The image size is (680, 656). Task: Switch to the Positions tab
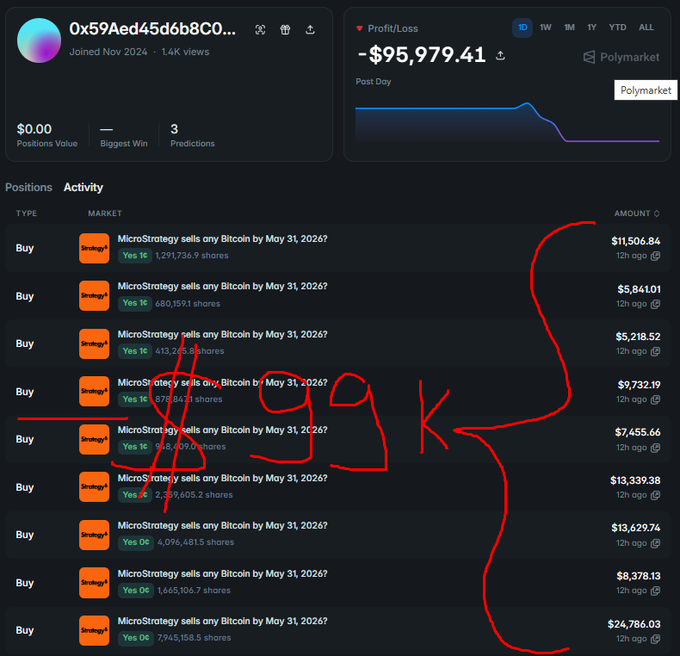point(29,187)
